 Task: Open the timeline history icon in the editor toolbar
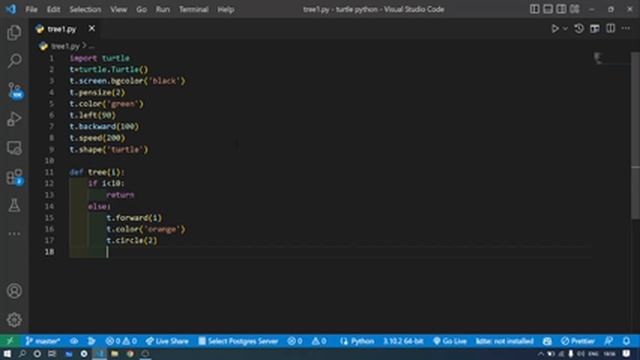pos(579,29)
